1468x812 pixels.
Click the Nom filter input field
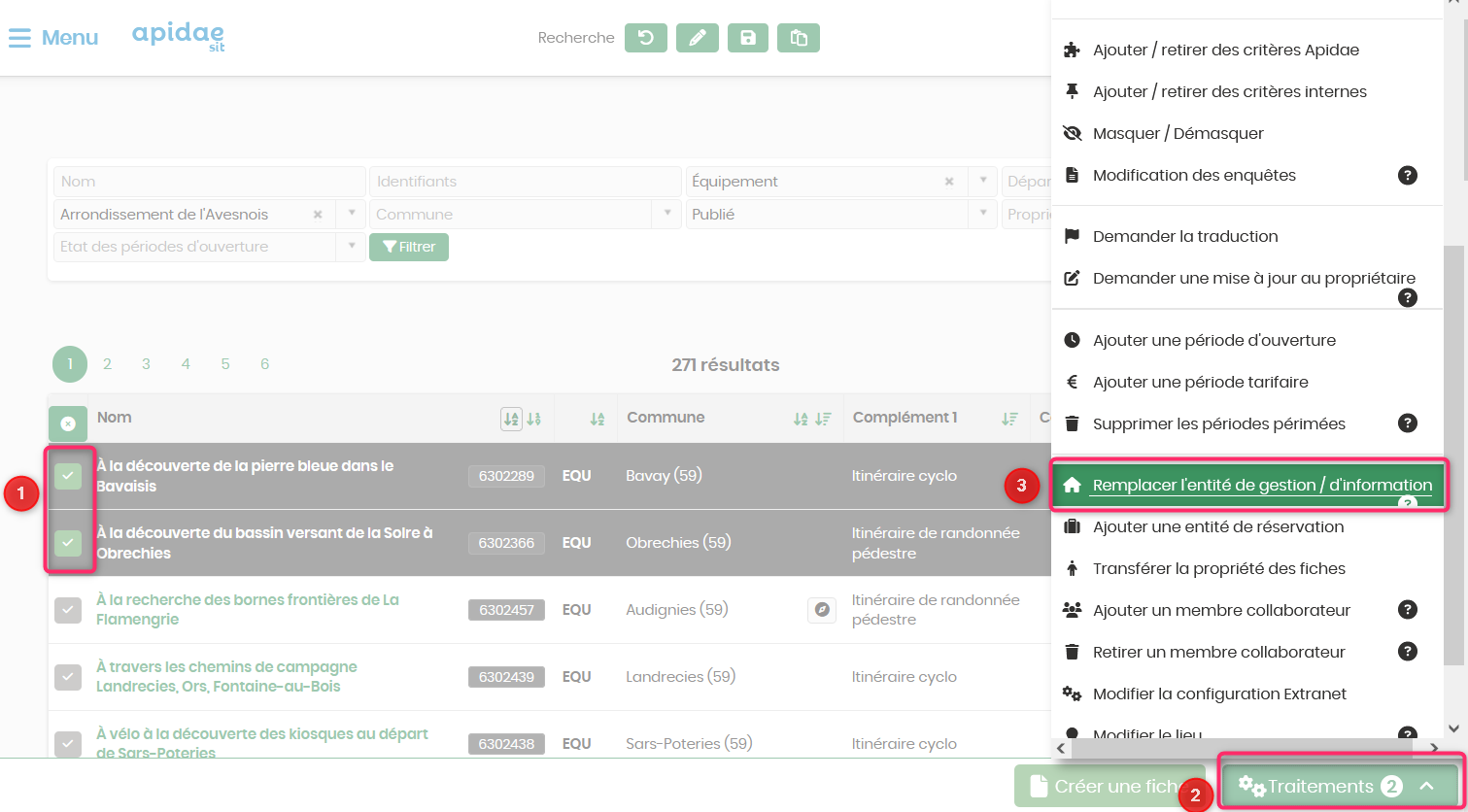point(209,182)
